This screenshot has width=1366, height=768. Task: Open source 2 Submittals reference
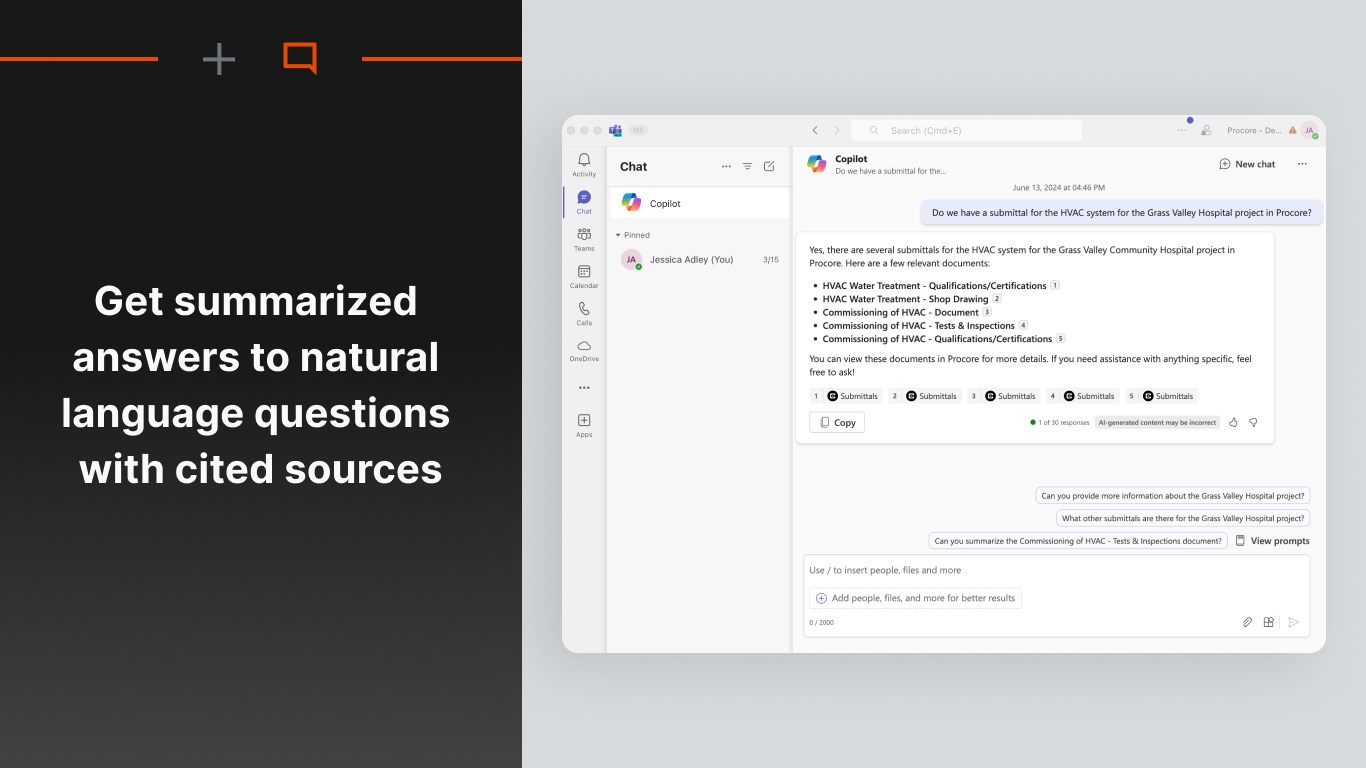point(924,396)
